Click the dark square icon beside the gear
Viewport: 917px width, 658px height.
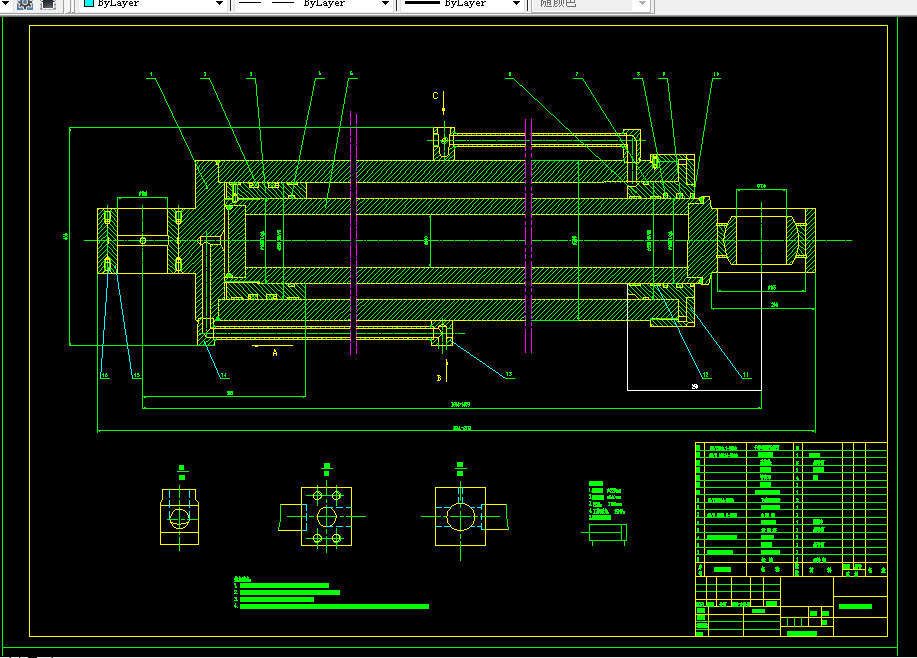(x=48, y=4)
